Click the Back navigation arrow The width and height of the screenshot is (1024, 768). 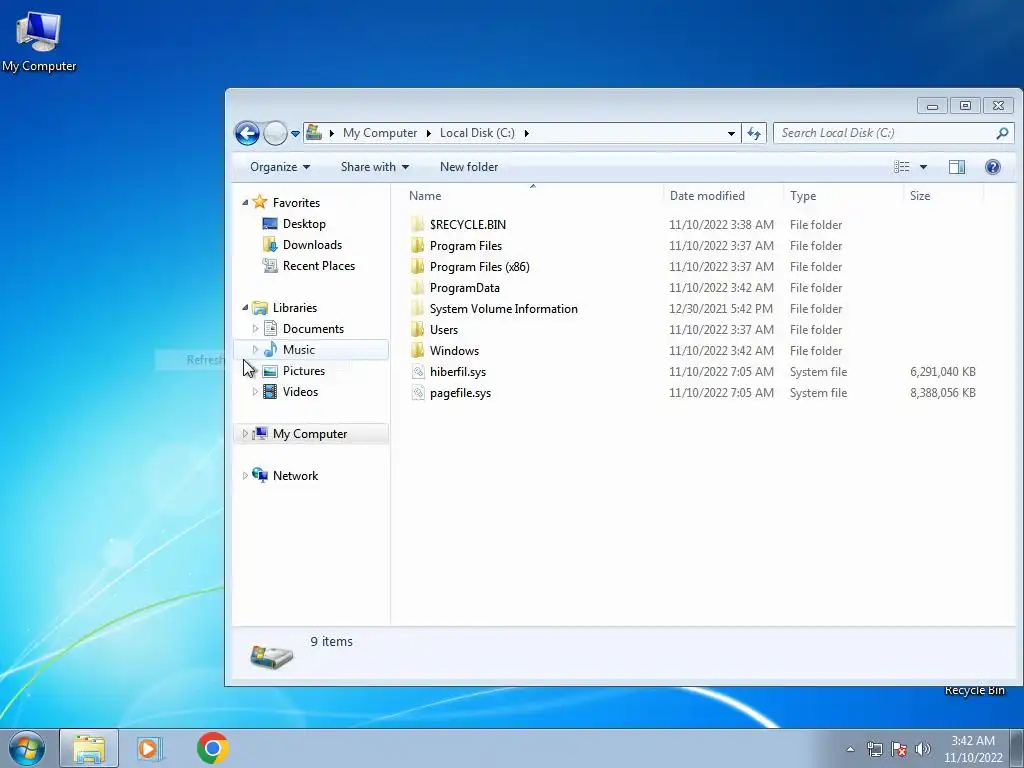(x=248, y=133)
